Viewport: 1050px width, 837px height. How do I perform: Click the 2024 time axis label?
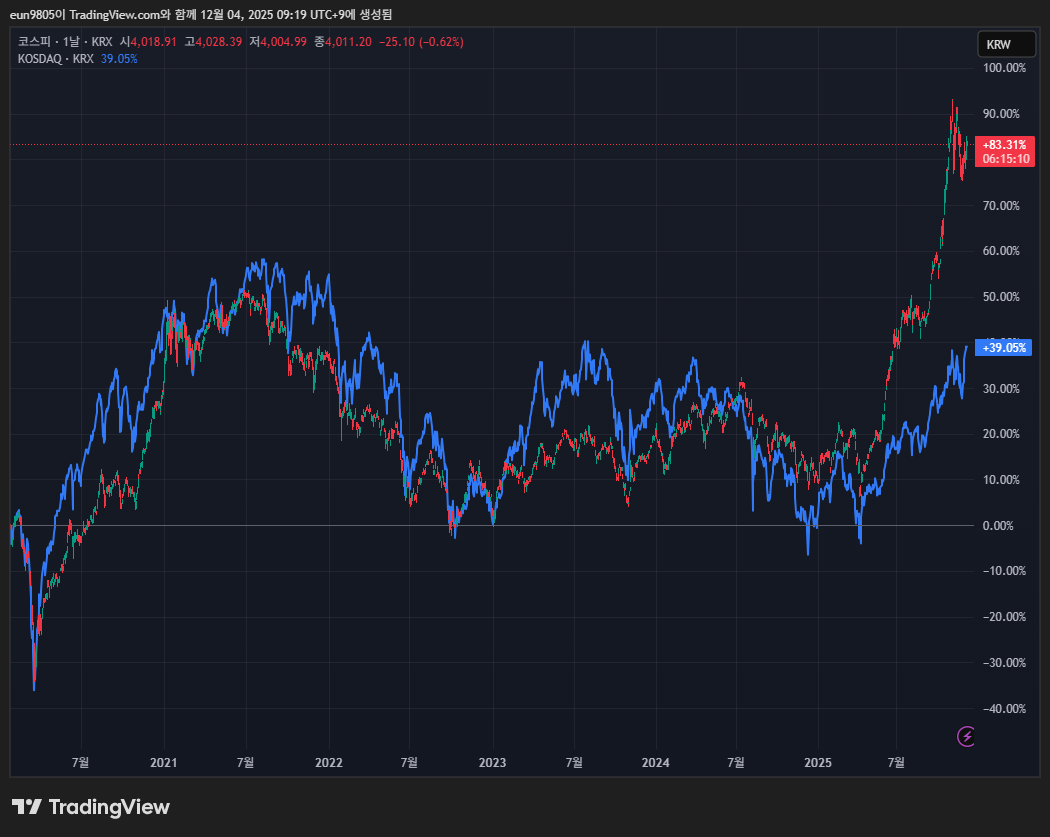(x=655, y=763)
